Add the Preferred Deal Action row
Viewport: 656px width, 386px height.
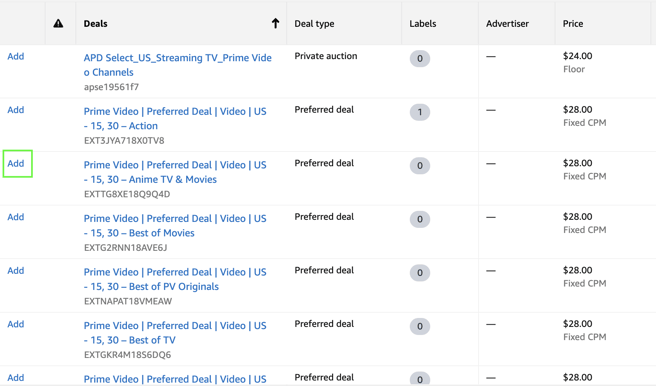(x=16, y=110)
